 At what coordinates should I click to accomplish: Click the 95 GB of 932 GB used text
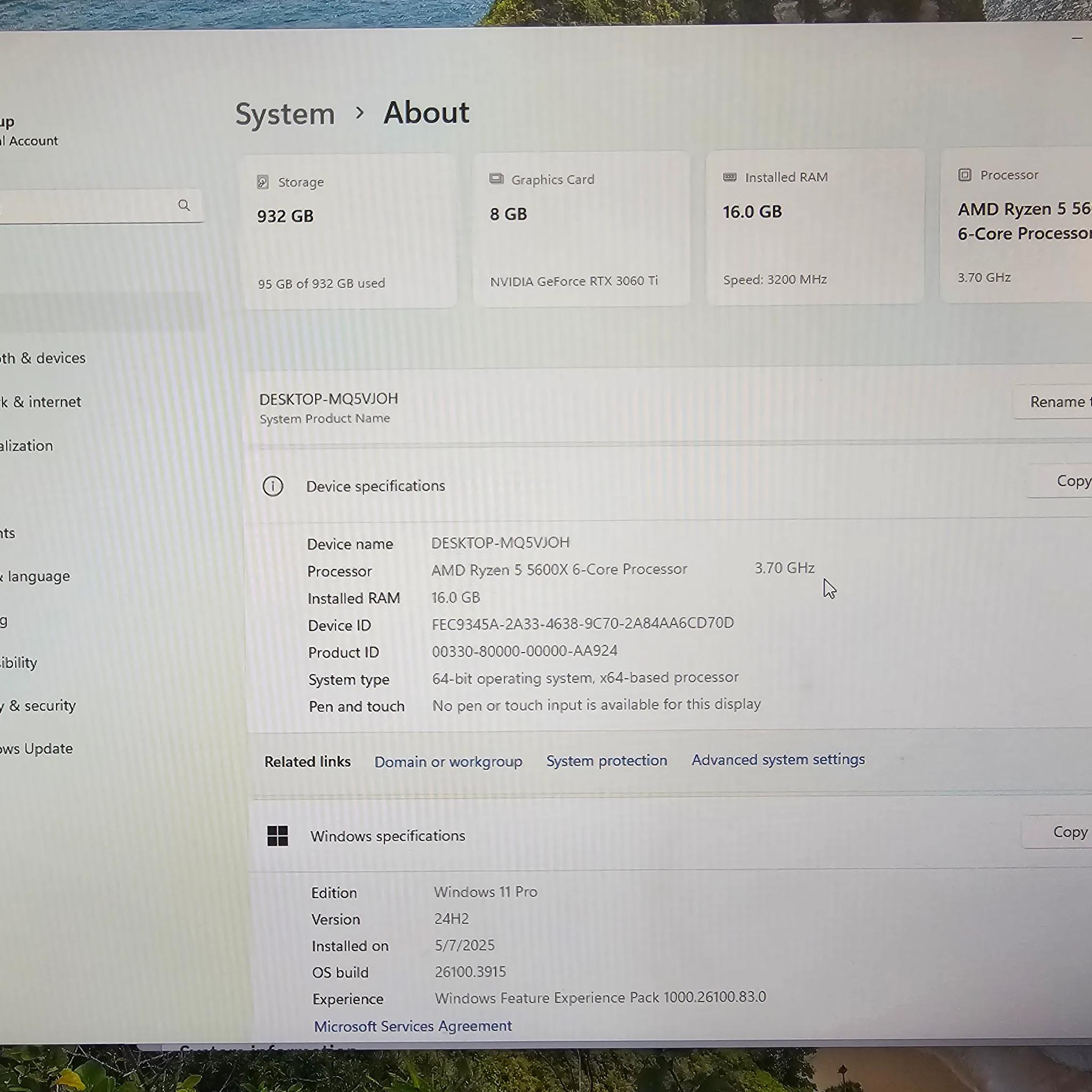(321, 283)
